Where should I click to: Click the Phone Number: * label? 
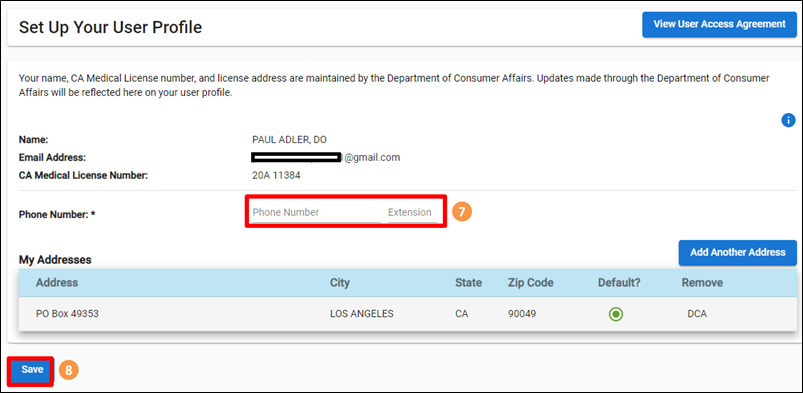point(57,215)
